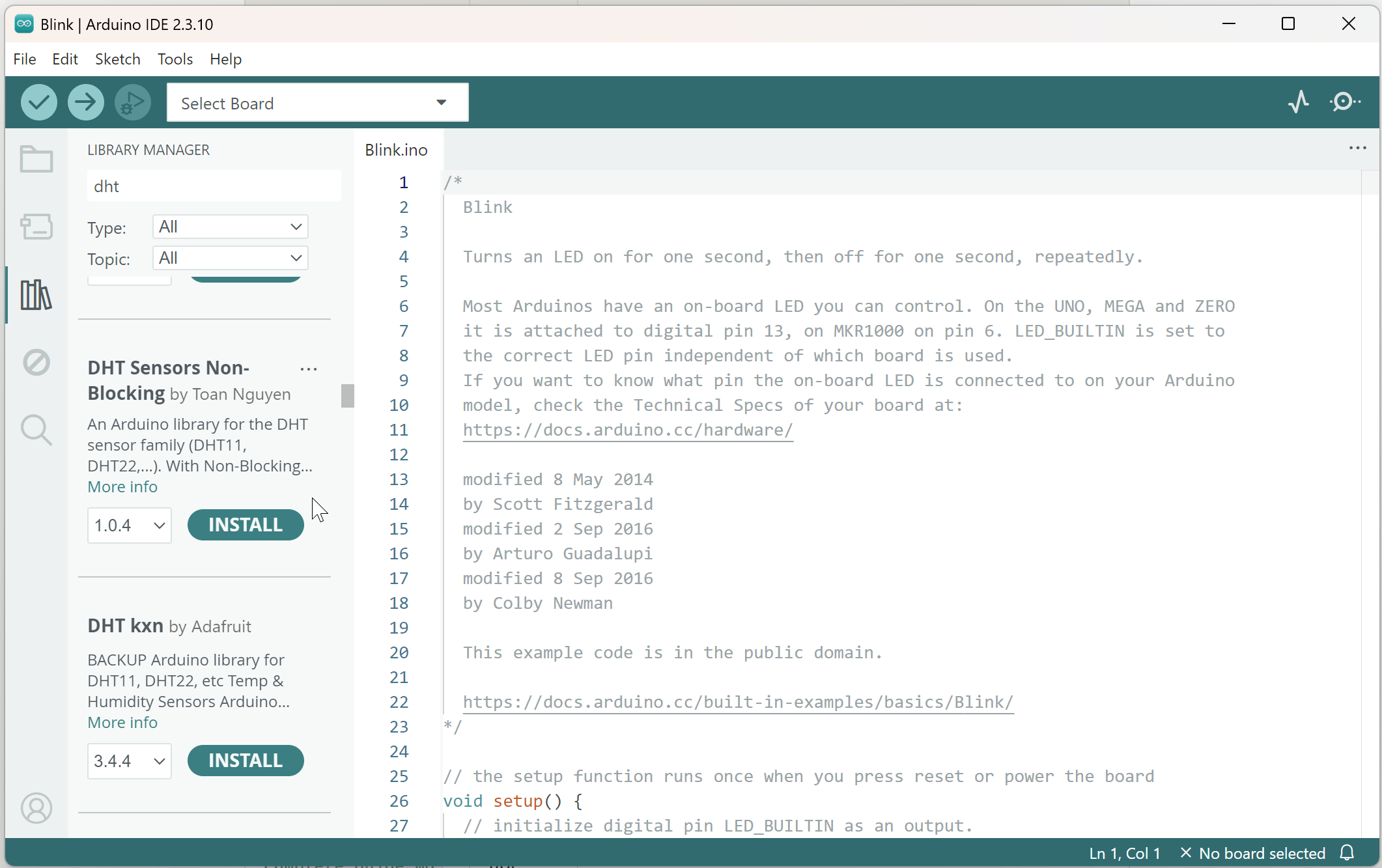Open the account profile icon
Screen dimensions: 1382x868
tap(36, 808)
